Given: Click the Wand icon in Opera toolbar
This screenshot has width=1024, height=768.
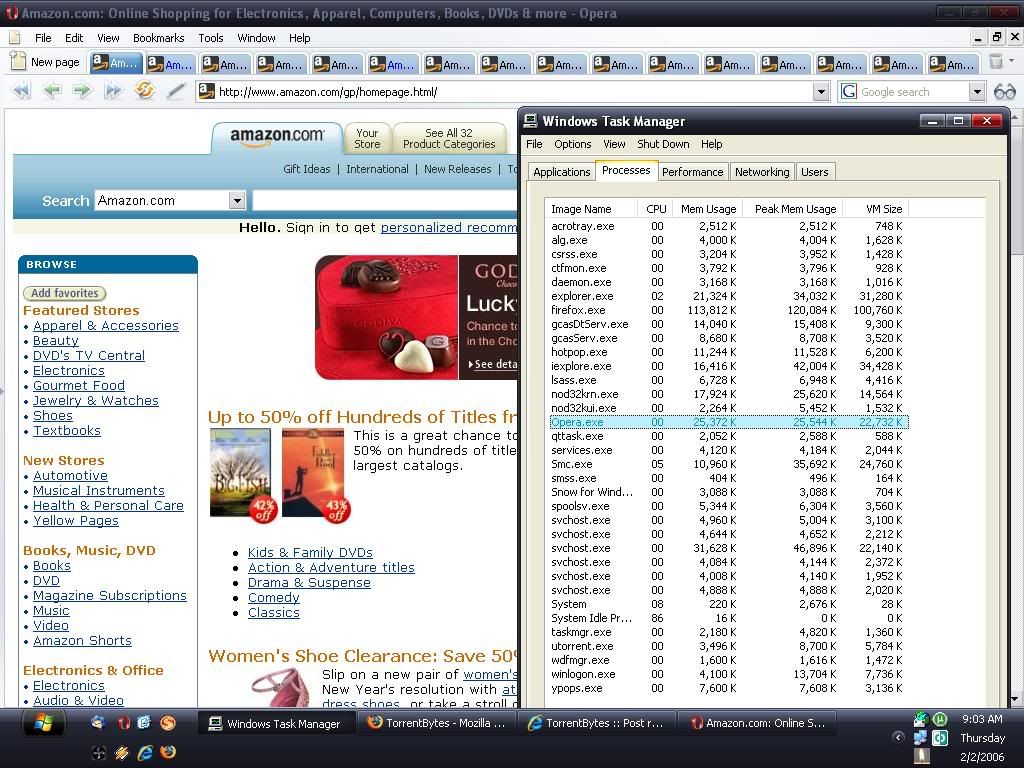Looking at the screenshot, I should click(x=175, y=91).
